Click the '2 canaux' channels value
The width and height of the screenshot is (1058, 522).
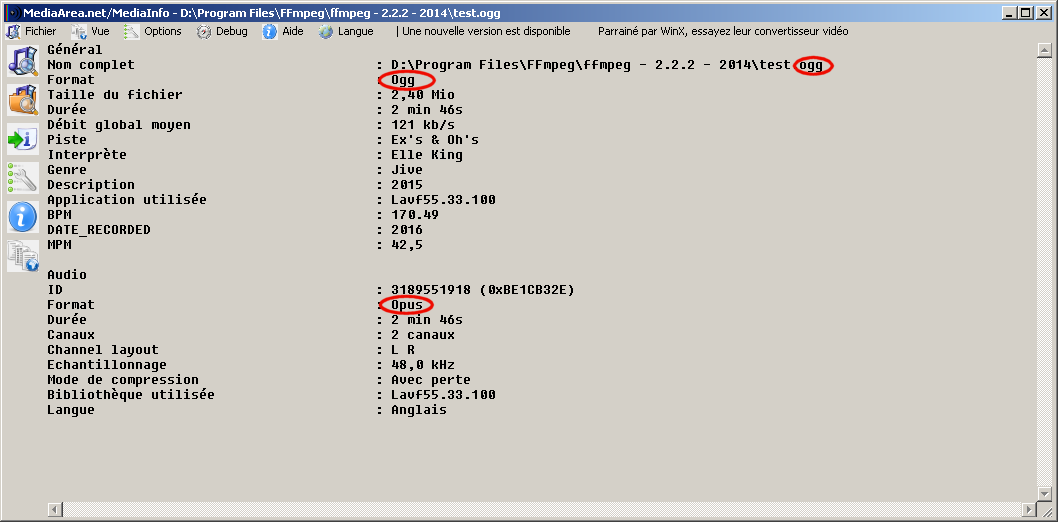423,335
